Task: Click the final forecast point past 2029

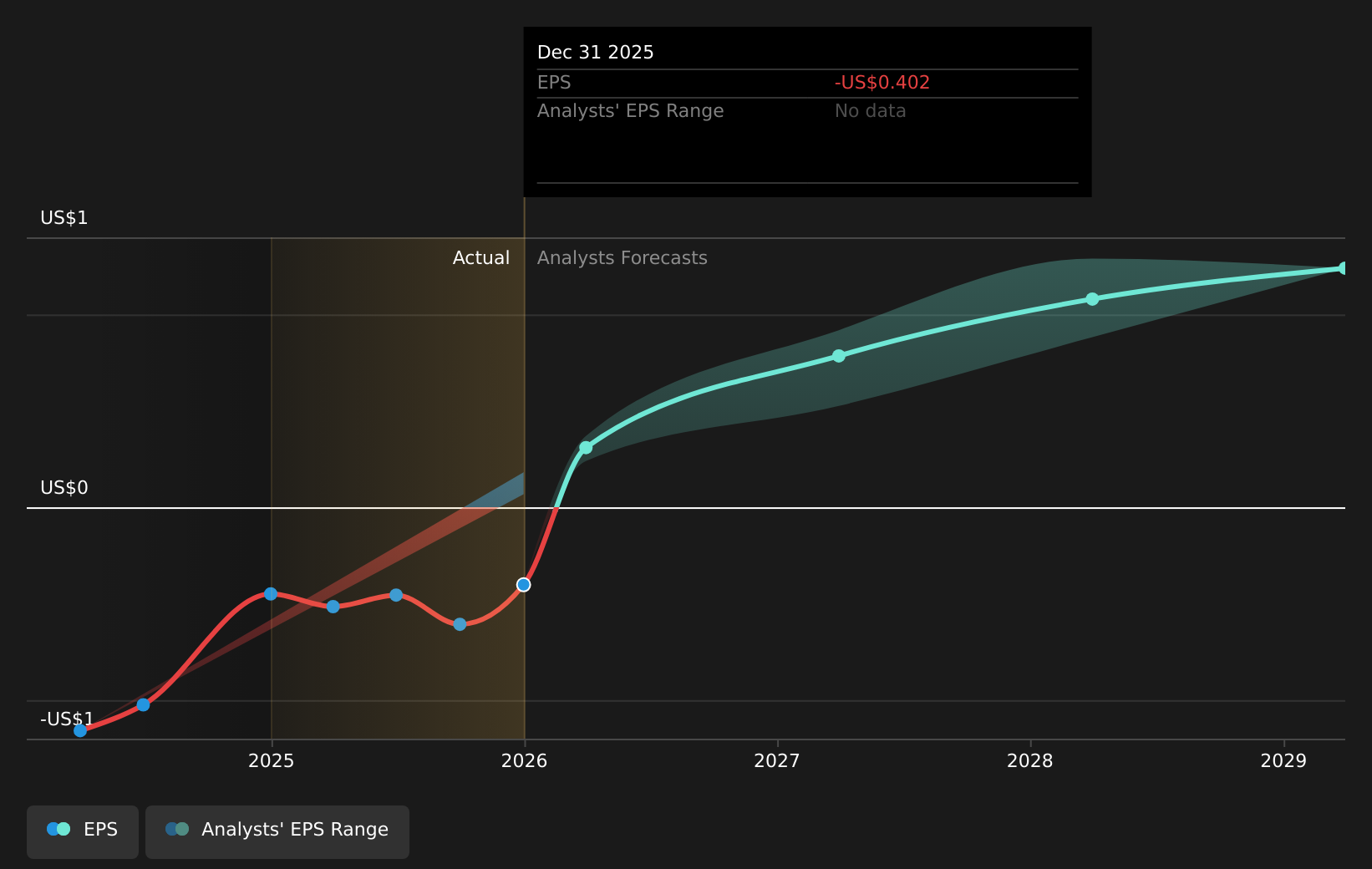Action: 1344,268
